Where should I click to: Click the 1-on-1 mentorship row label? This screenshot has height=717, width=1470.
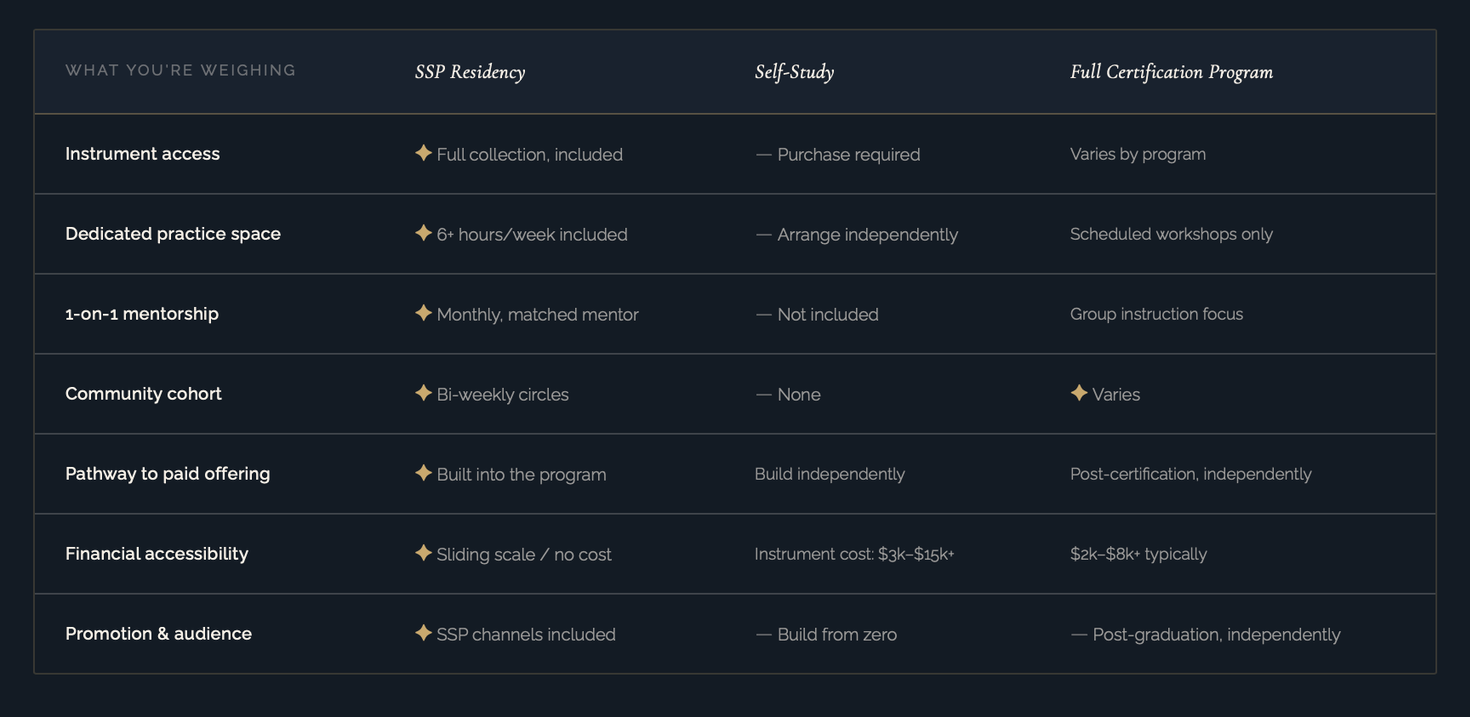(142, 314)
